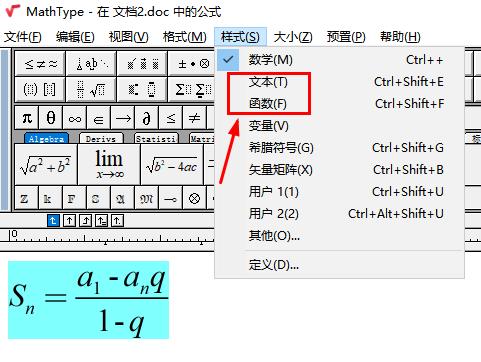Close the open 样式(S) menu
The image size is (481, 362).
click(x=240, y=37)
